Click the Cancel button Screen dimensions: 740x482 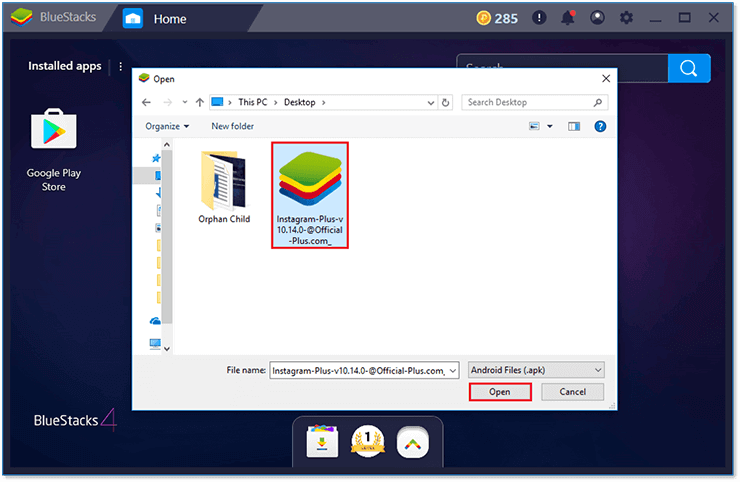[x=572, y=392]
